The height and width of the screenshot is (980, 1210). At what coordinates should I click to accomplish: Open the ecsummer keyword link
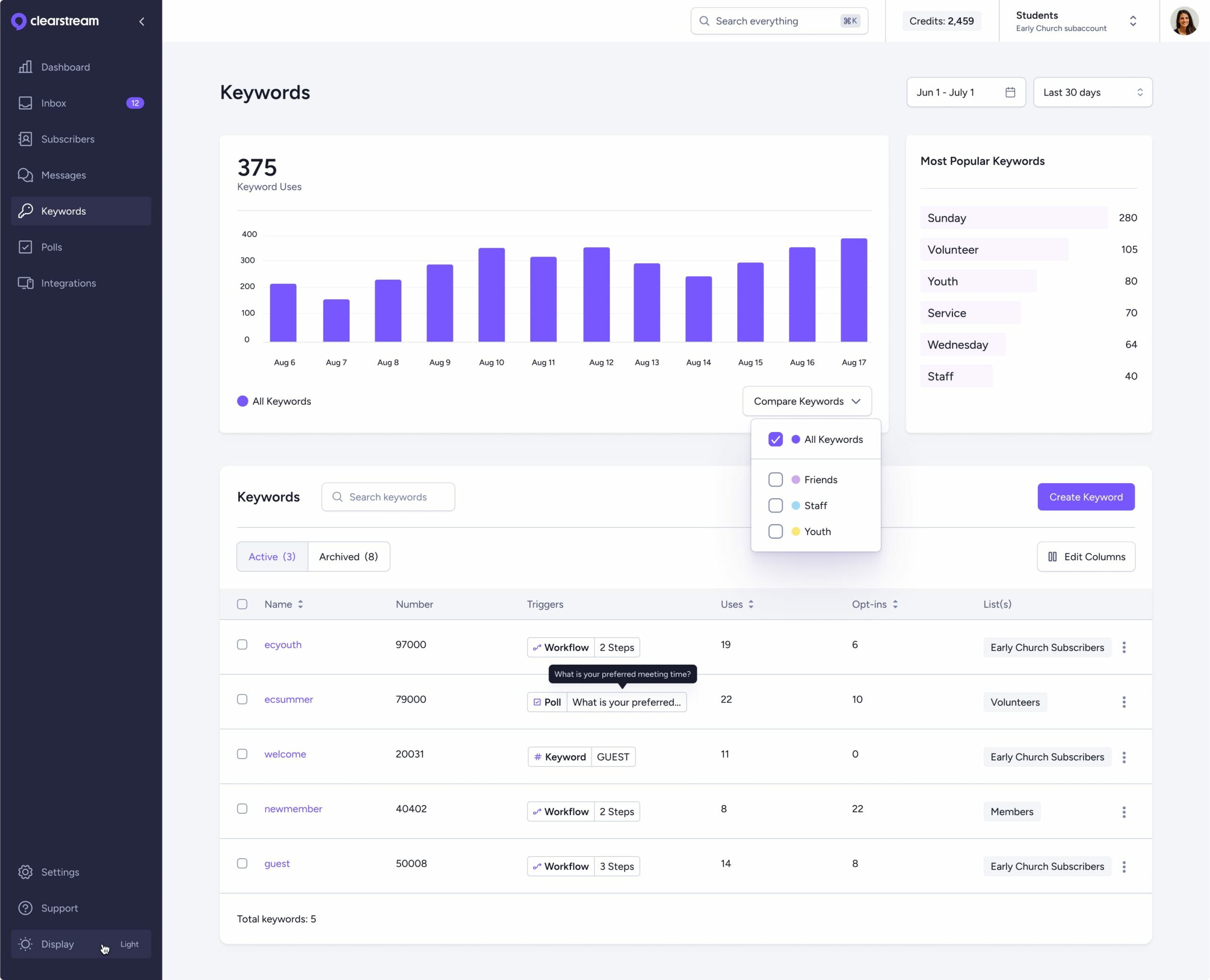coord(288,700)
